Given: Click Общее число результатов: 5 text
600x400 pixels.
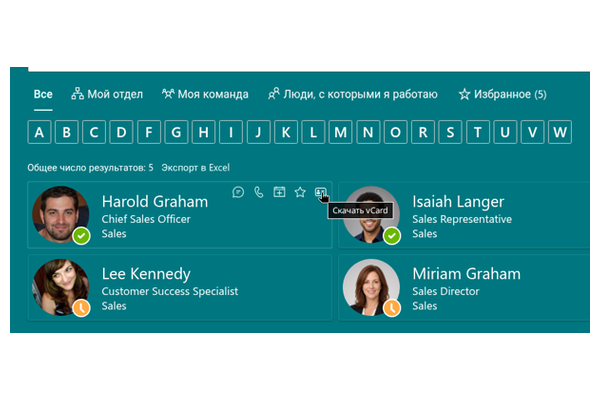Looking at the screenshot, I should click(90, 168).
